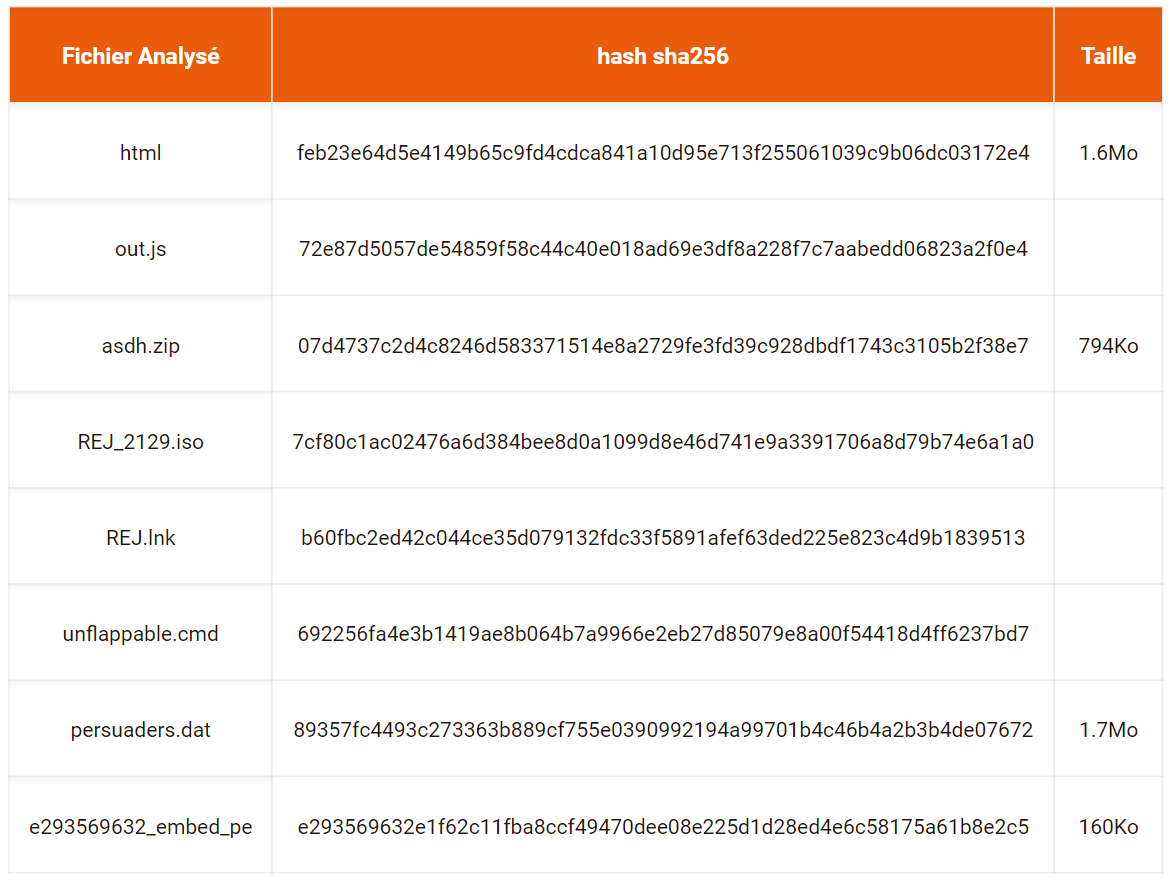
Task: Click the hash starting with 07d4737c2d4c
Action: tap(663, 346)
